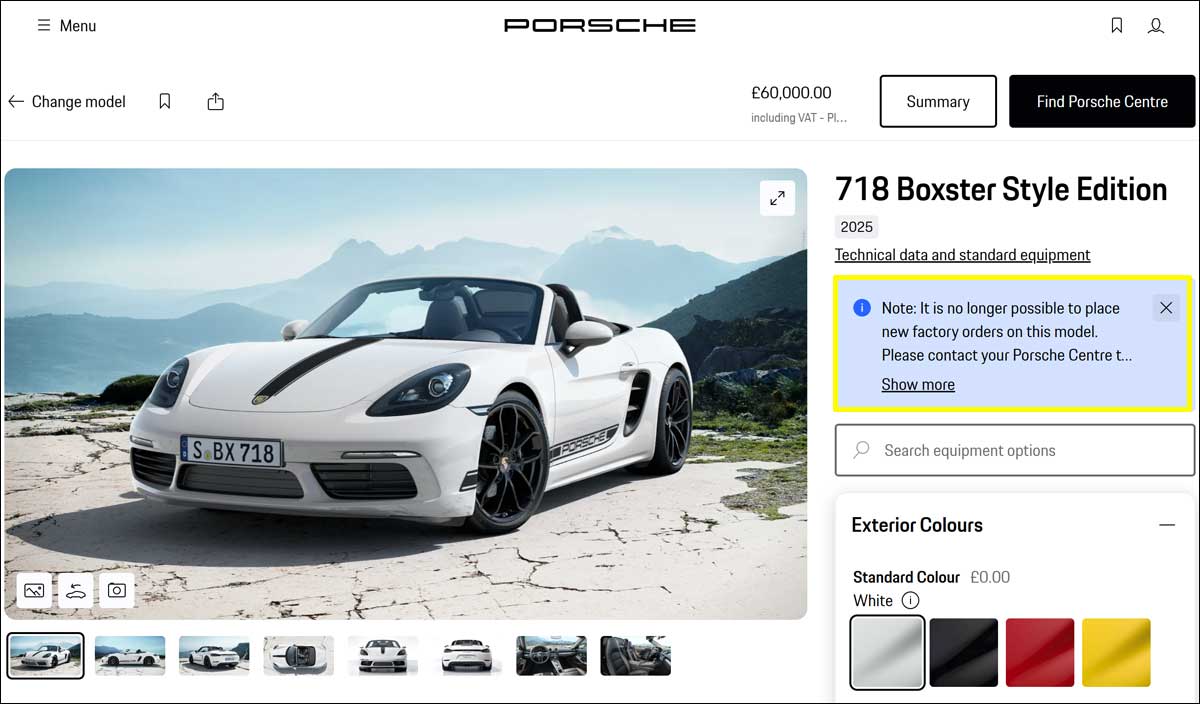Click the search magnifier icon
The height and width of the screenshot is (704, 1200).
(861, 450)
